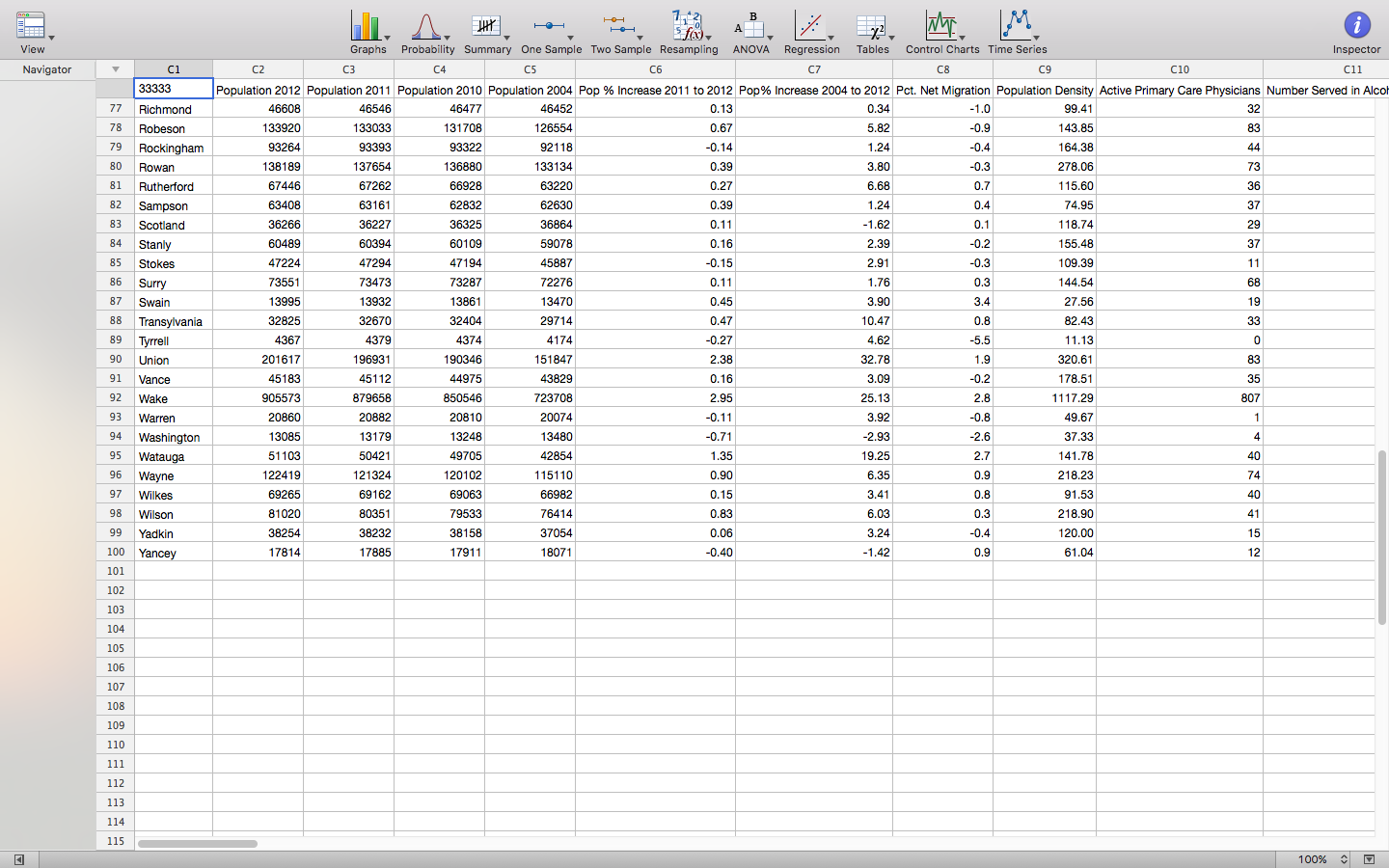Open the ANOVA tool
The width and height of the screenshot is (1389, 868).
tap(750, 32)
